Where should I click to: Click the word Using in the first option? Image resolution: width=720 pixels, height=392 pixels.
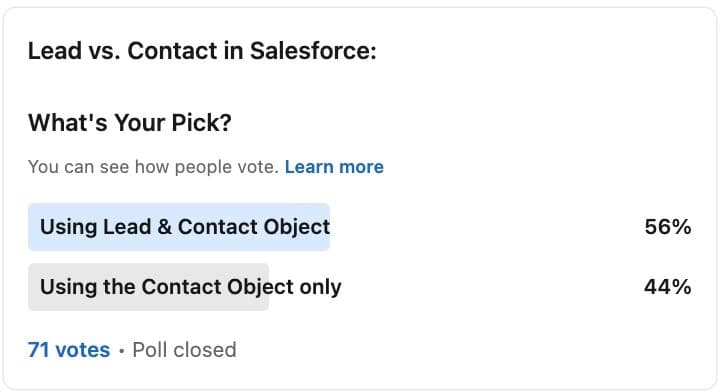68,227
